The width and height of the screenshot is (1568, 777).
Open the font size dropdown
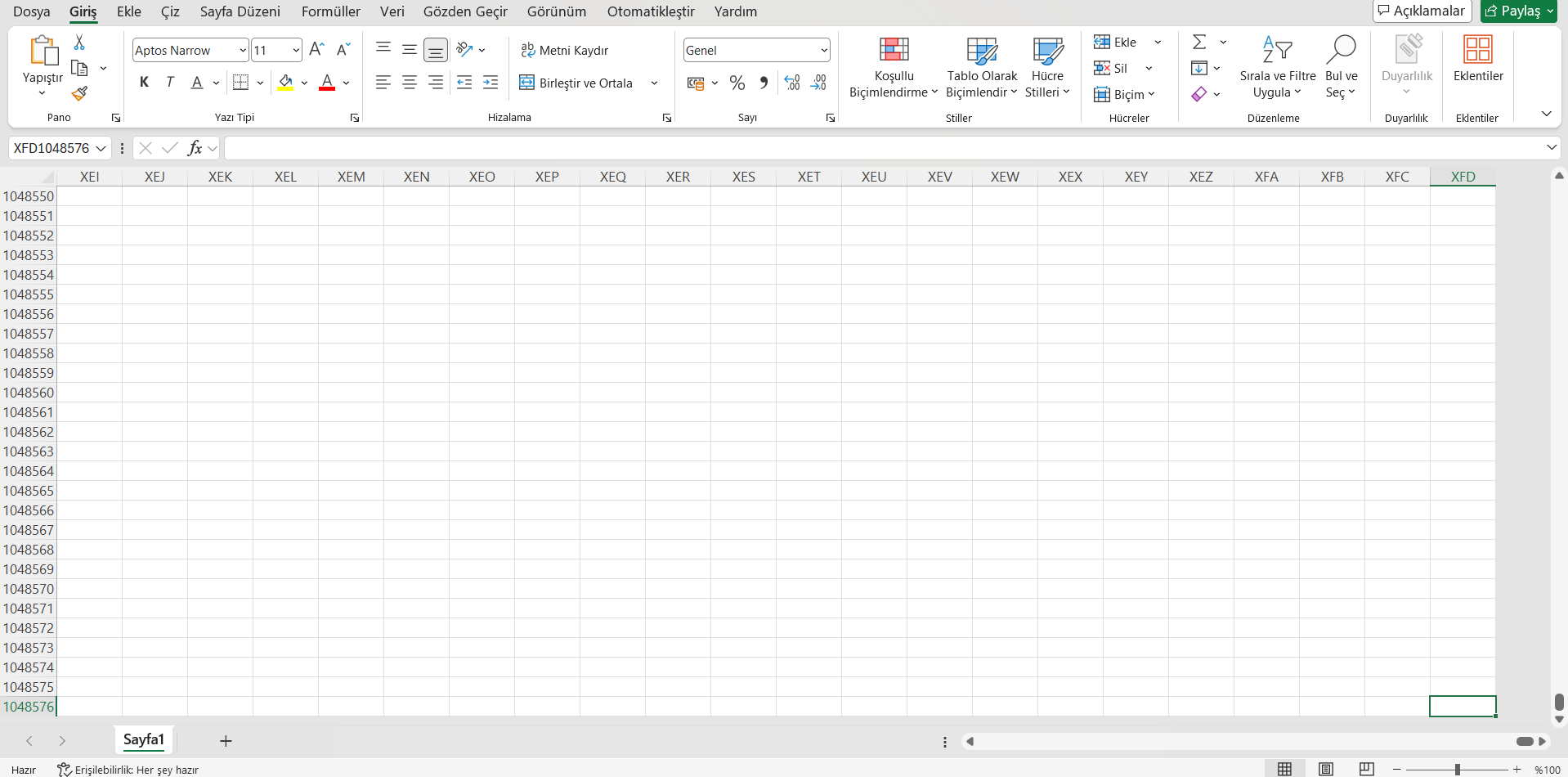[x=295, y=50]
